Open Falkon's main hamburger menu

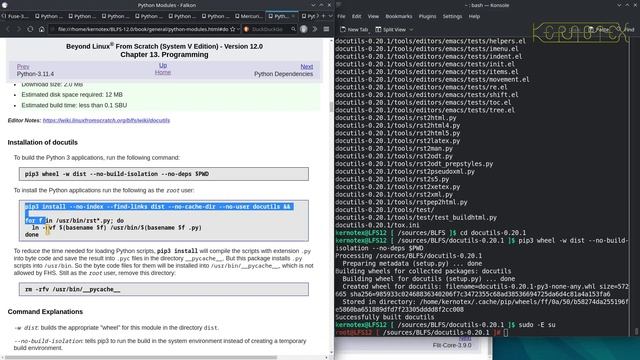coord(326,29)
